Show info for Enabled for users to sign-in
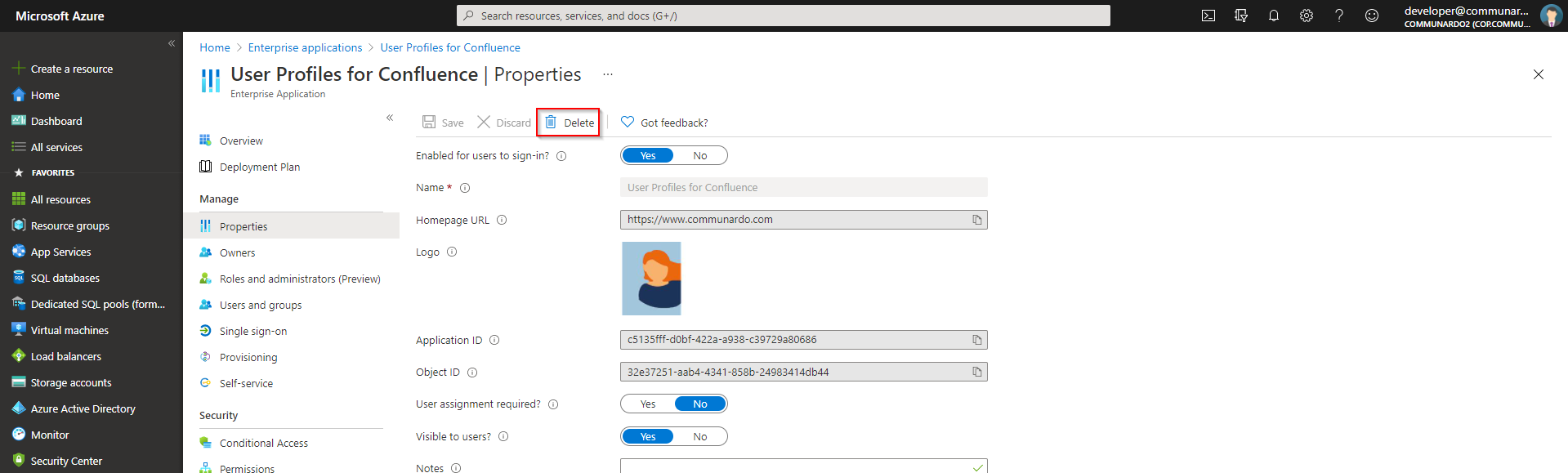 561,156
